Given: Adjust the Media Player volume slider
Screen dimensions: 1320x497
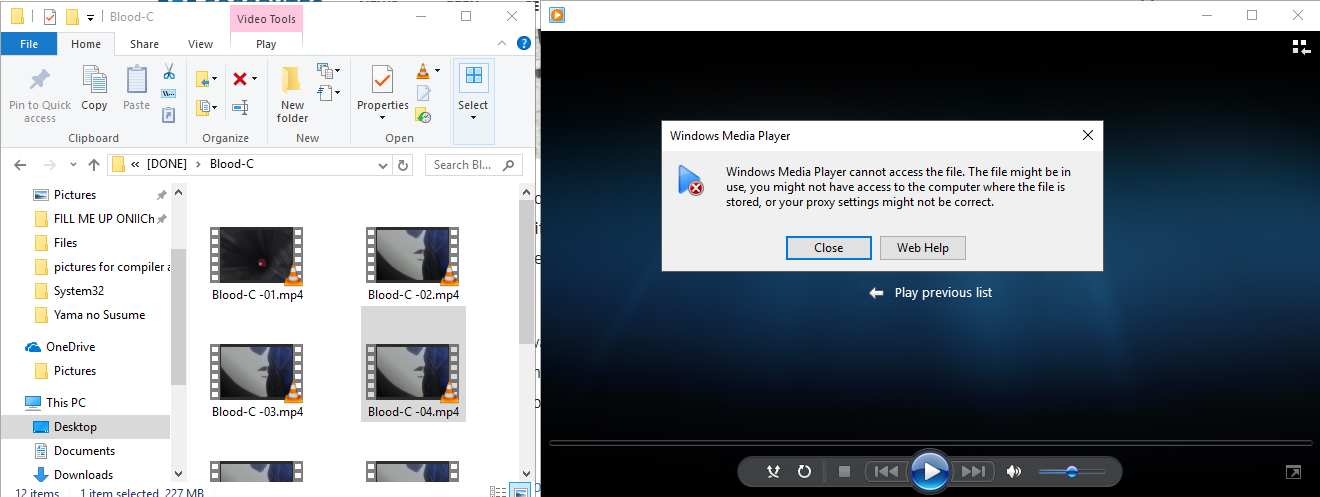Looking at the screenshot, I should pos(1071,471).
